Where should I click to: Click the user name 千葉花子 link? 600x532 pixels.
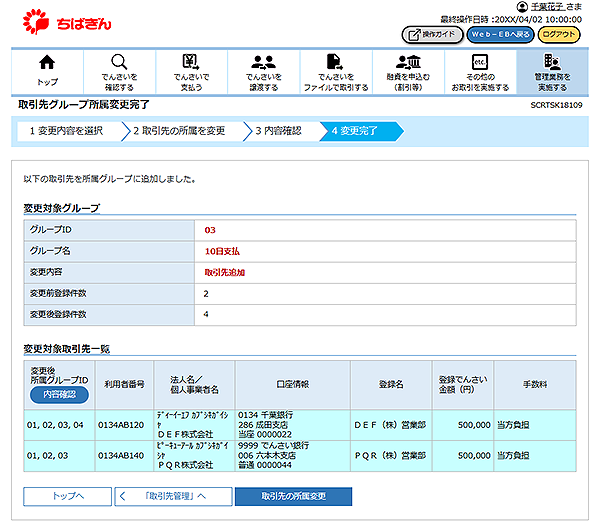pos(547,7)
